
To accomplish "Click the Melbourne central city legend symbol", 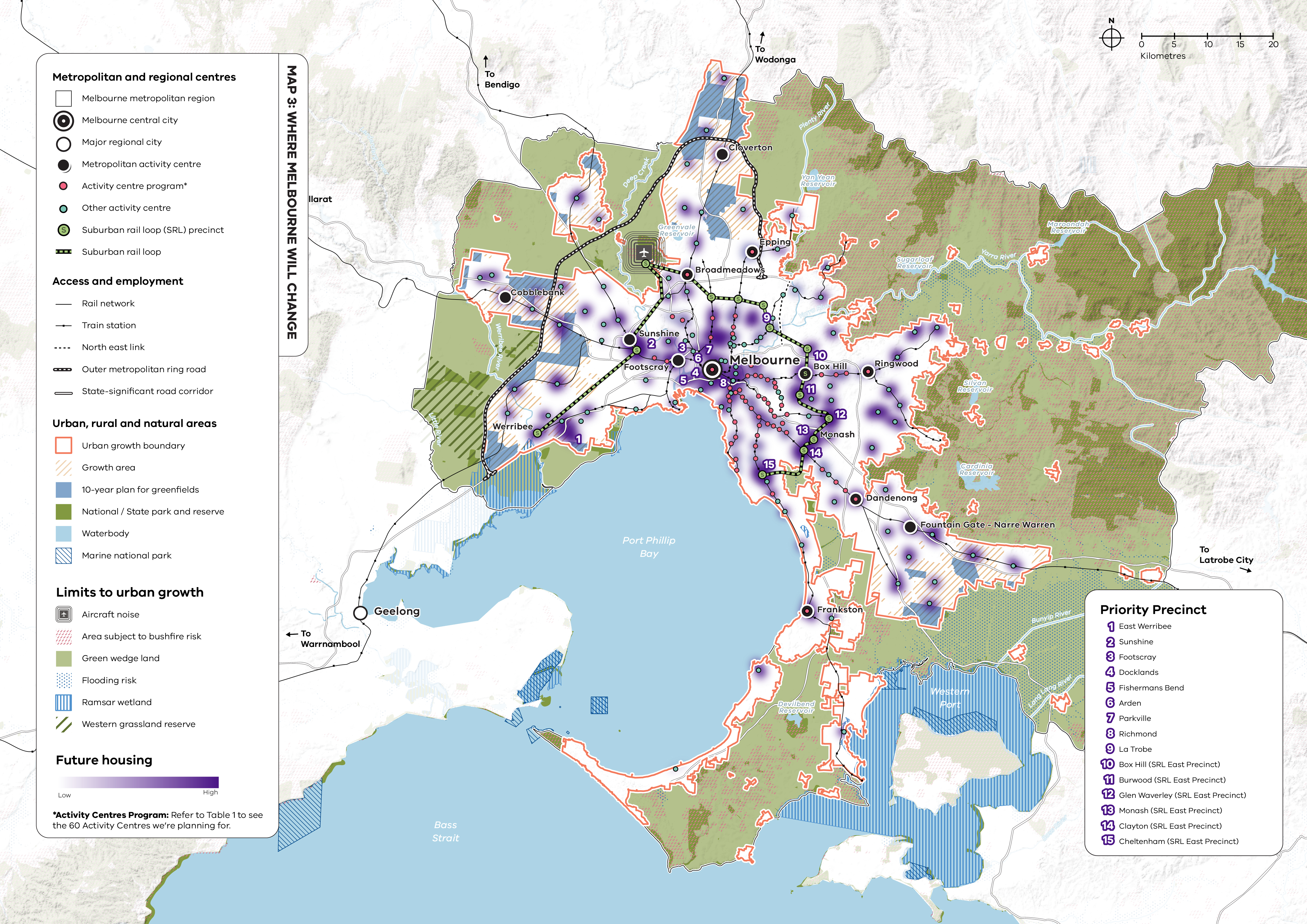I will [64, 121].
